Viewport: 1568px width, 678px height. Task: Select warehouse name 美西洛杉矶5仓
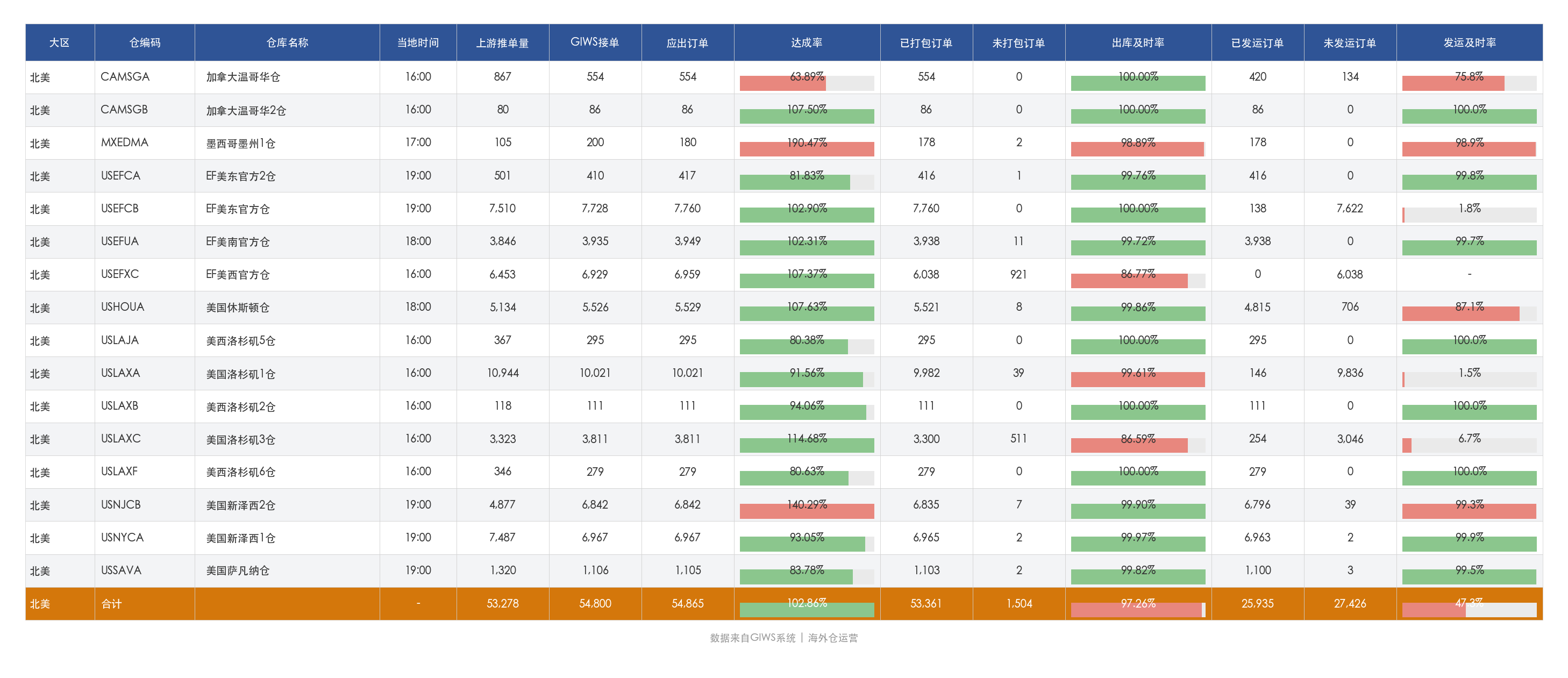[x=240, y=340]
